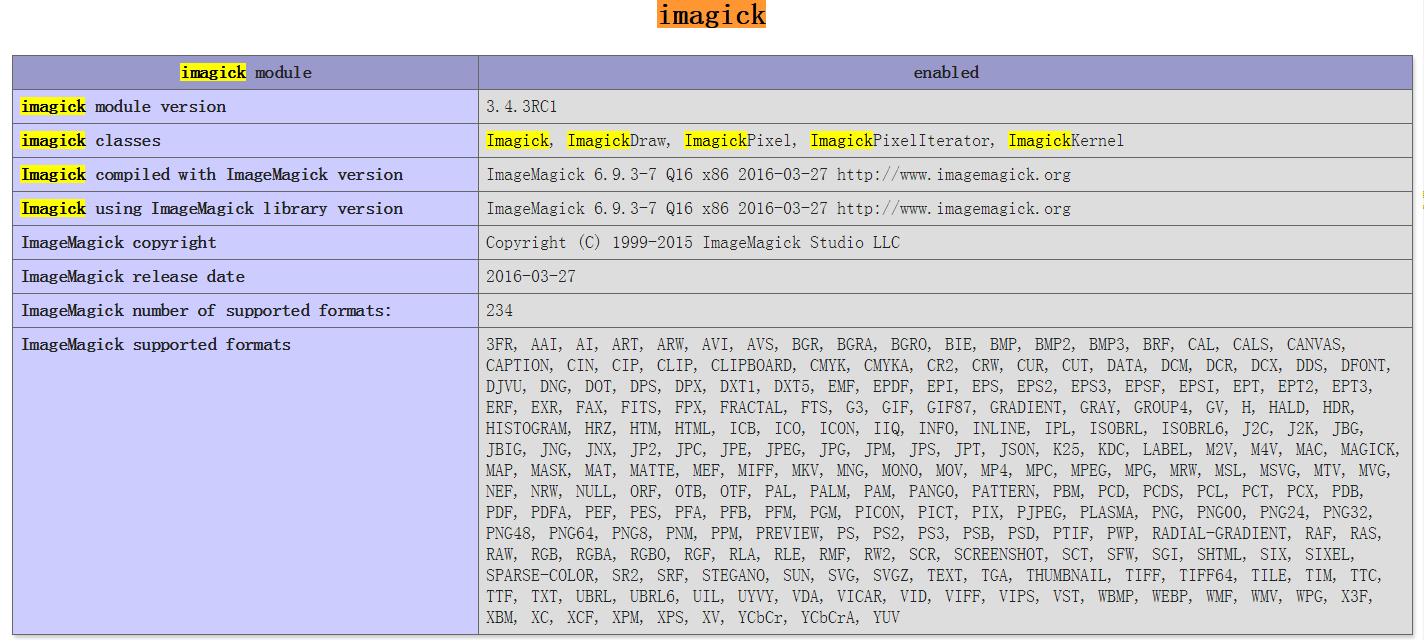Click the YCbCrA format entry
Viewport: 1424px width, 640px height.
click(827, 618)
